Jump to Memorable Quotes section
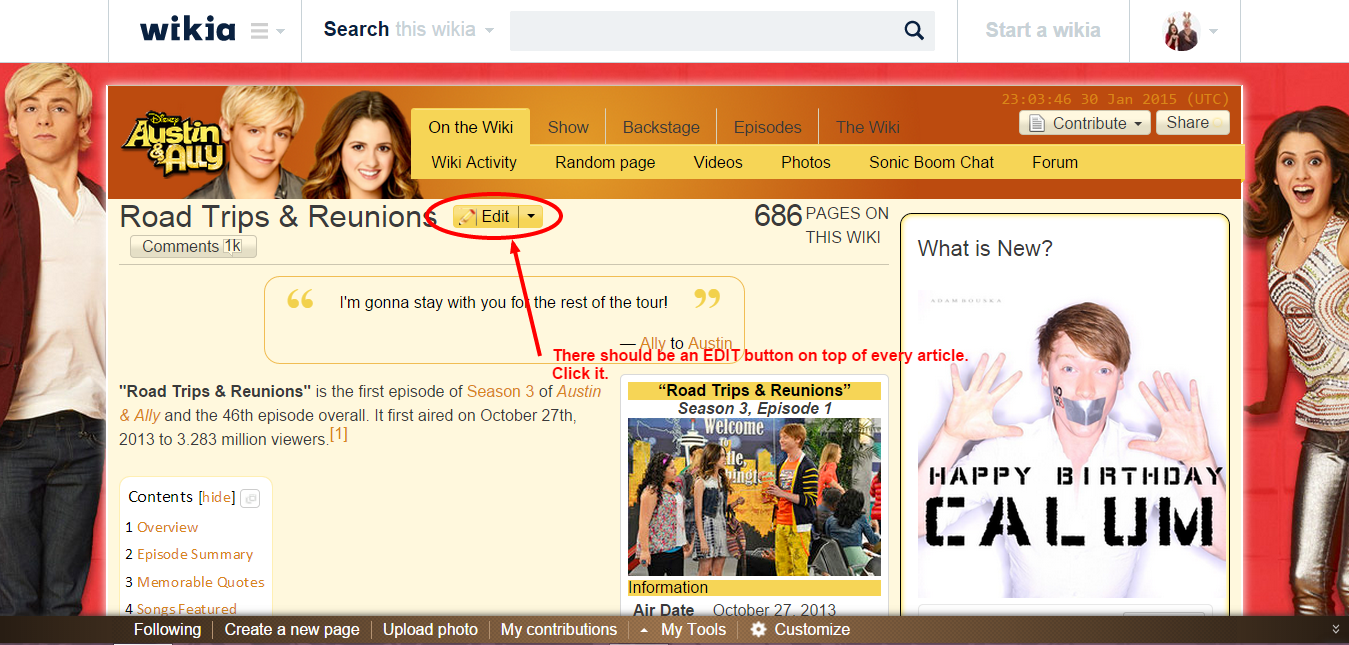The image size is (1349, 645). [x=201, y=582]
